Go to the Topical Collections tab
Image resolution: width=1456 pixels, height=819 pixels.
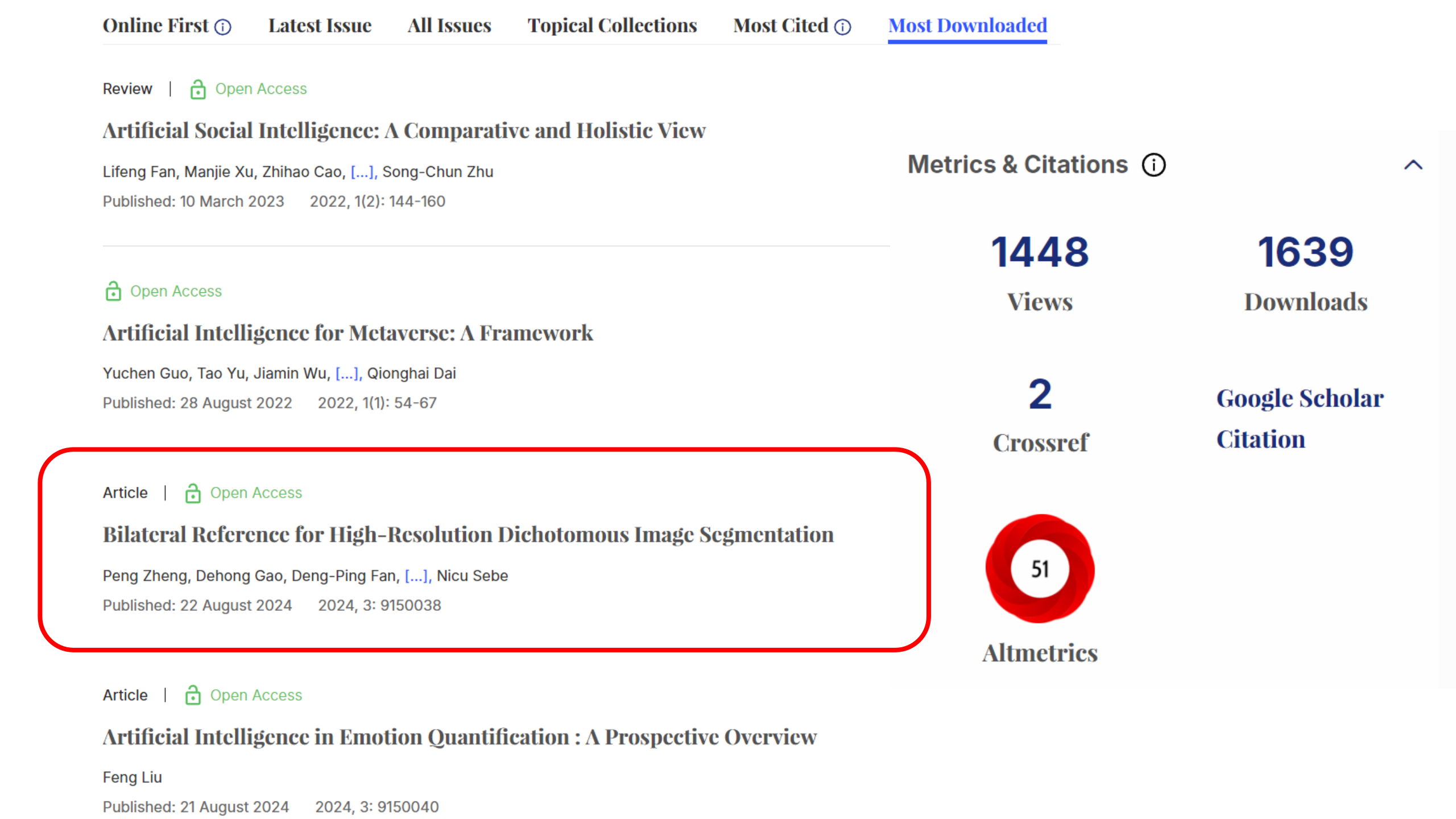tap(612, 26)
